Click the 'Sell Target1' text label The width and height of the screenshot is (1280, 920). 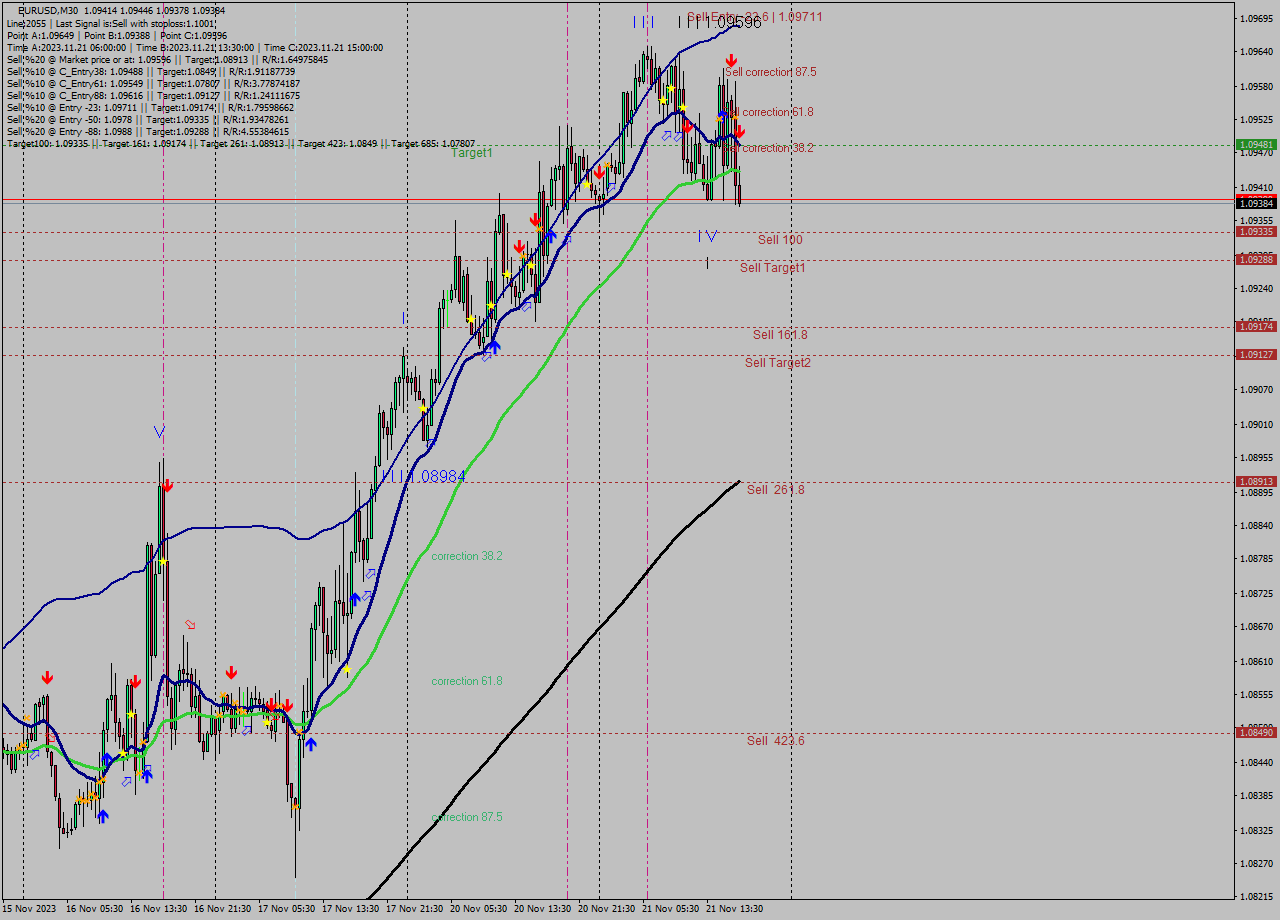click(x=770, y=267)
